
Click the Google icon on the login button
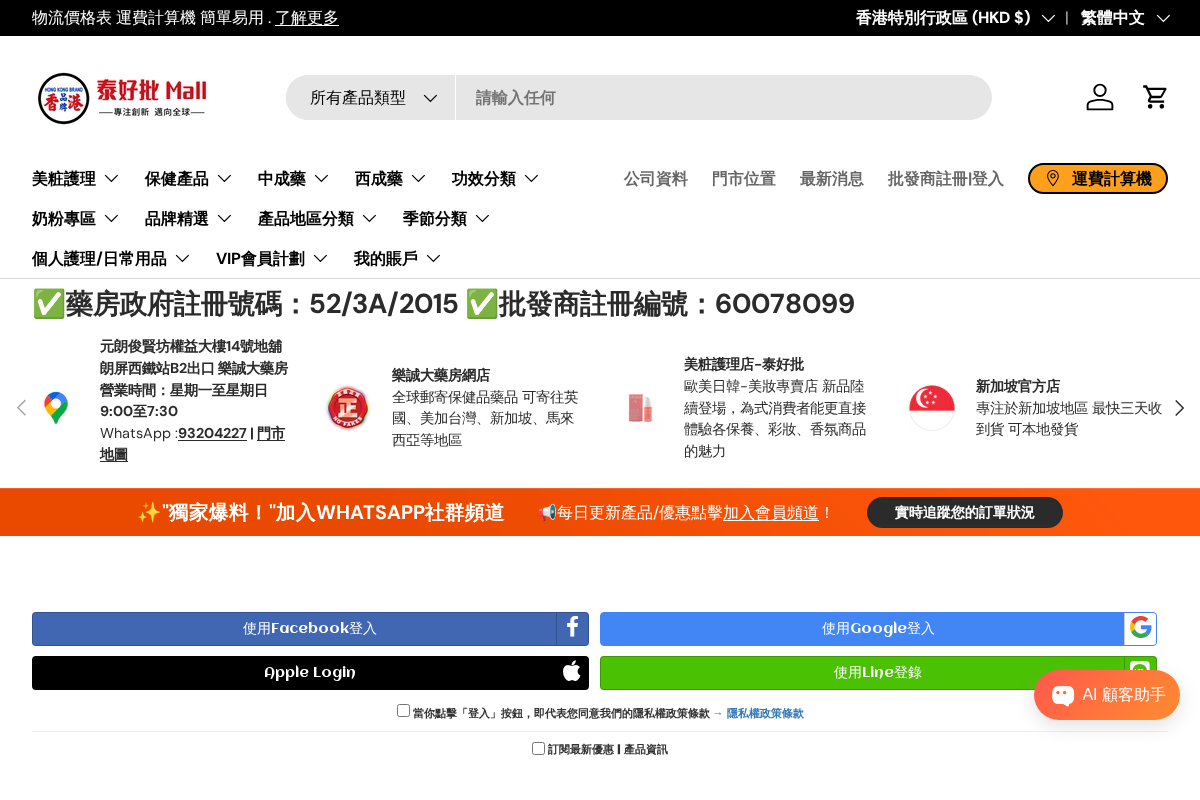pyautogui.click(x=1140, y=628)
